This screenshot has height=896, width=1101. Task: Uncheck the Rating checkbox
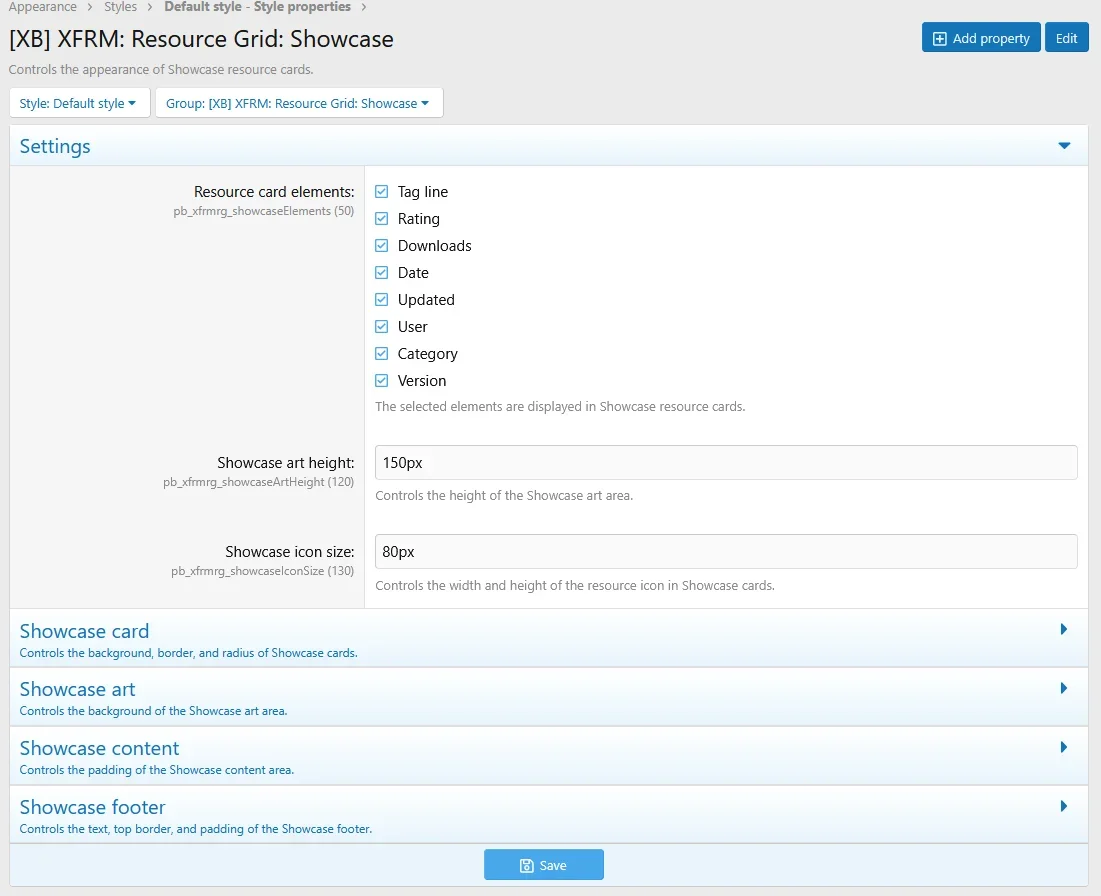pyautogui.click(x=381, y=218)
